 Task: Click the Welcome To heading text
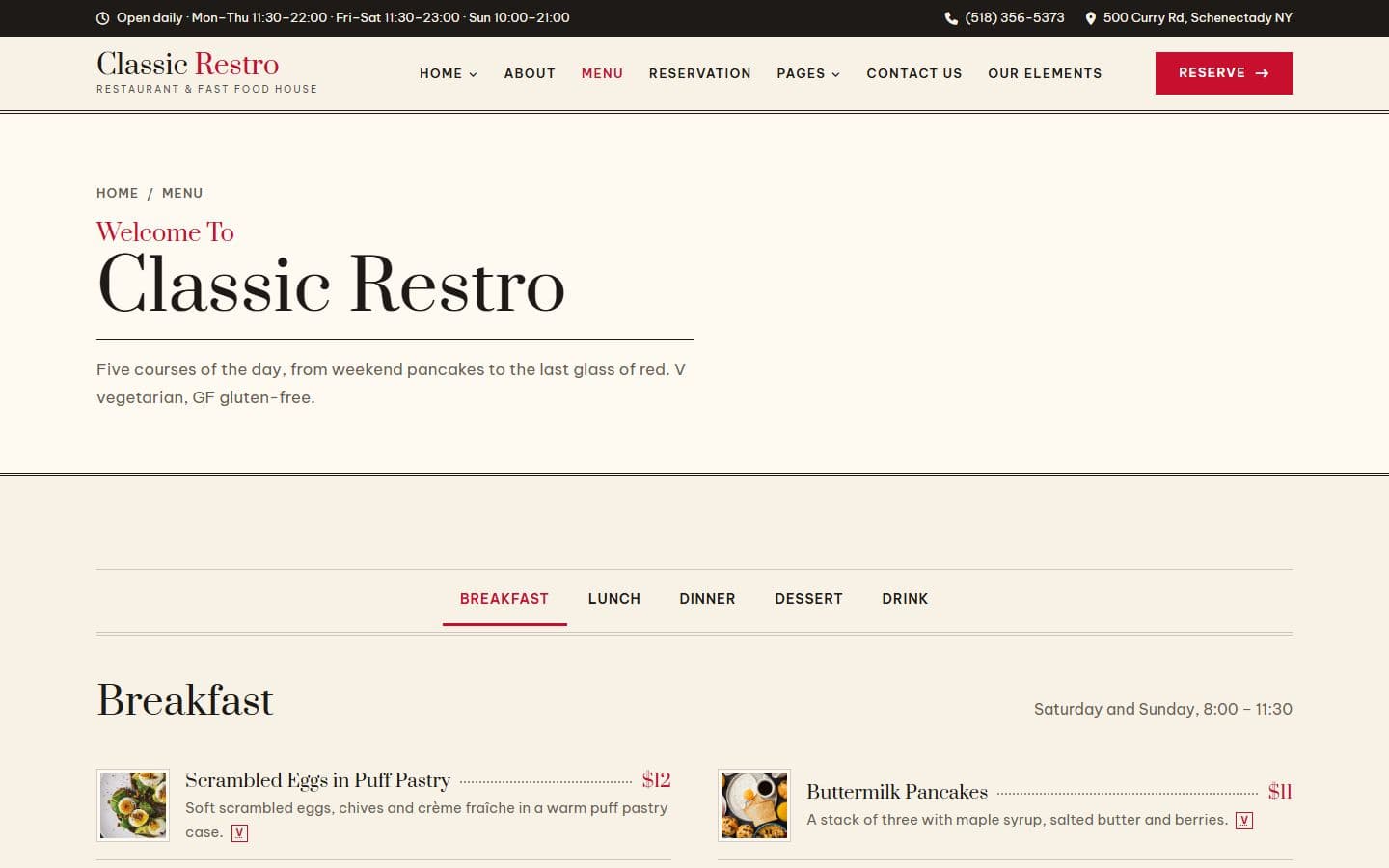coord(165,232)
